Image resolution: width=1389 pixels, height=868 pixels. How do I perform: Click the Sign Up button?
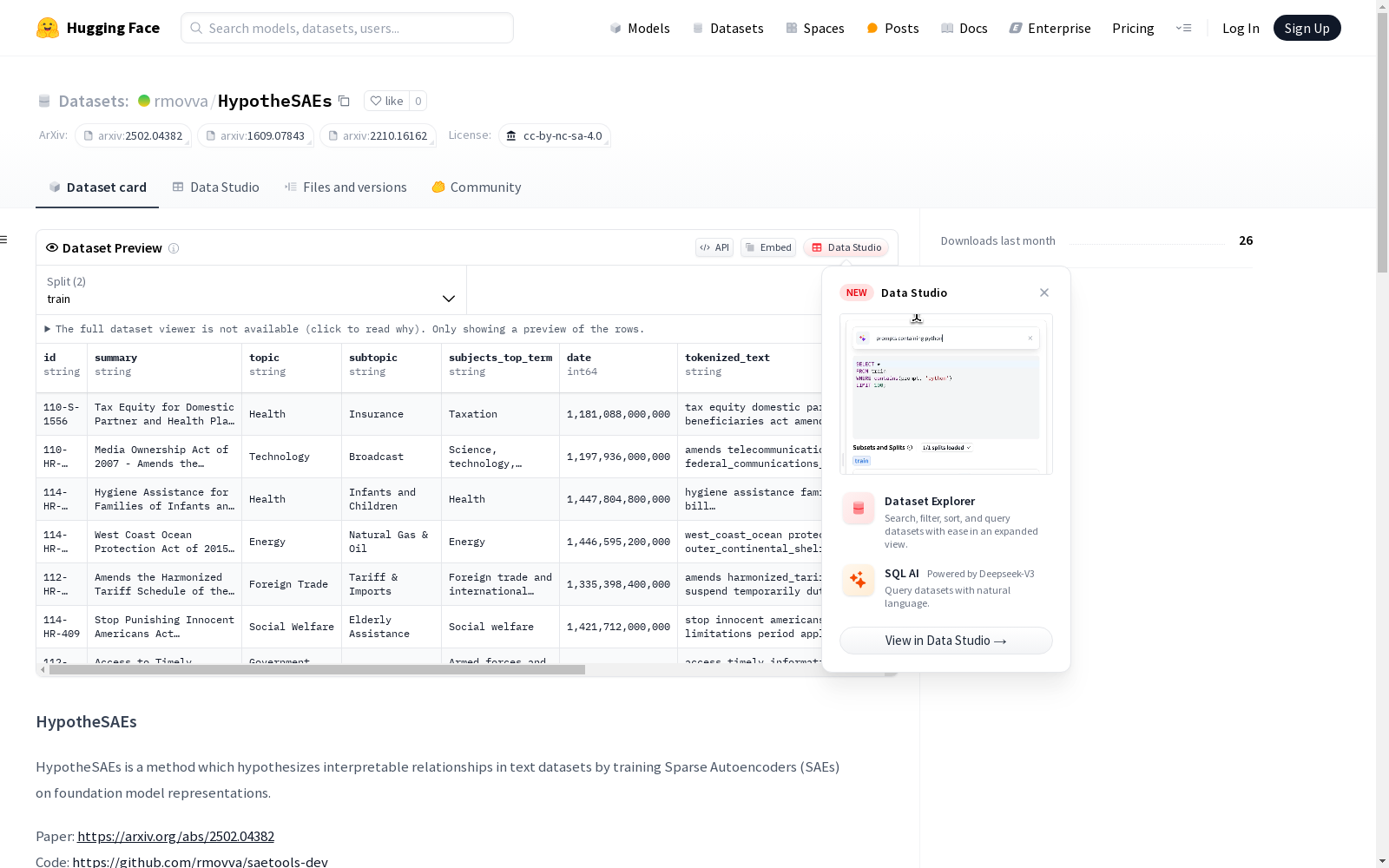click(x=1307, y=28)
